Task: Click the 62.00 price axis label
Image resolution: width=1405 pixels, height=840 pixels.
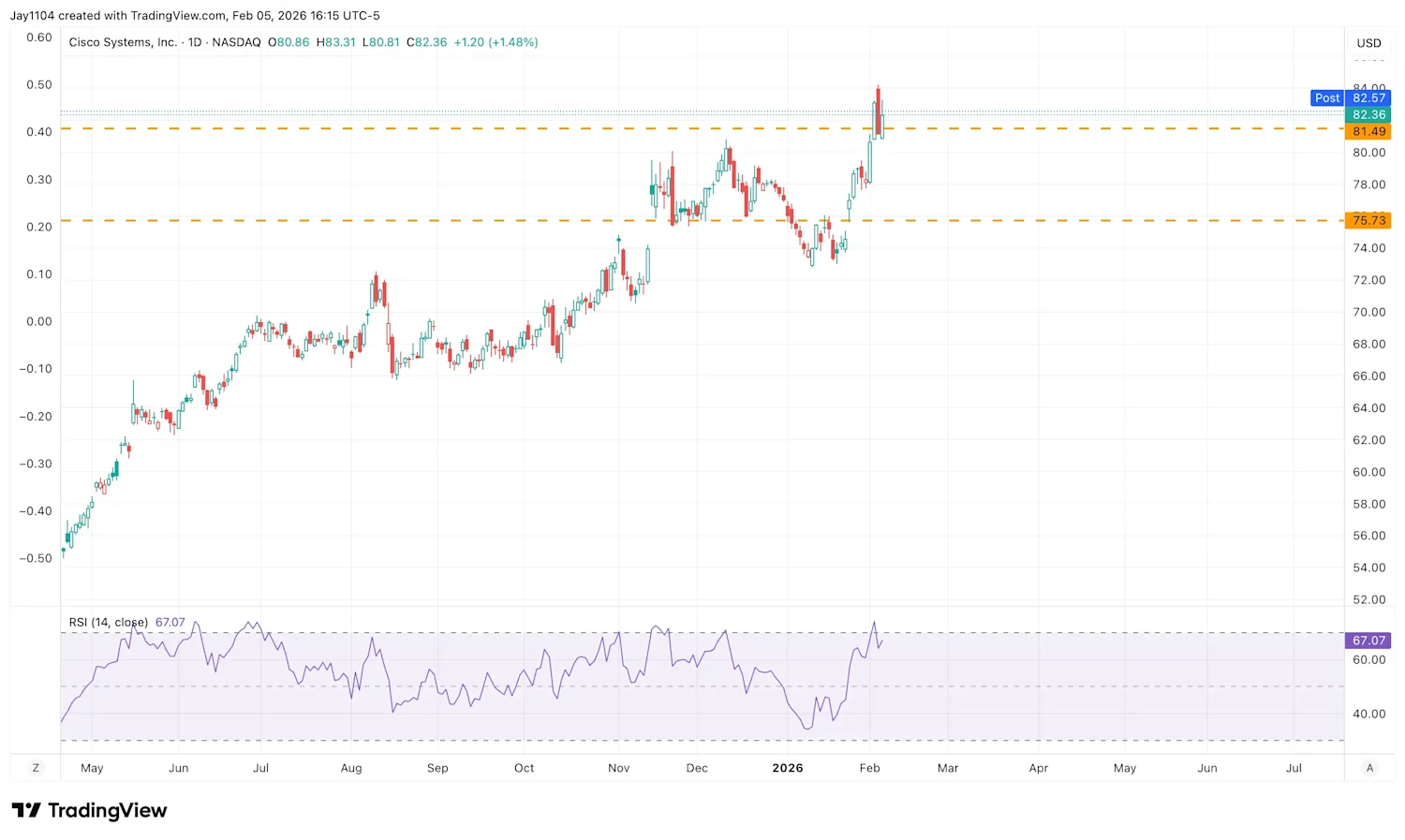Action: pyautogui.click(x=1369, y=440)
